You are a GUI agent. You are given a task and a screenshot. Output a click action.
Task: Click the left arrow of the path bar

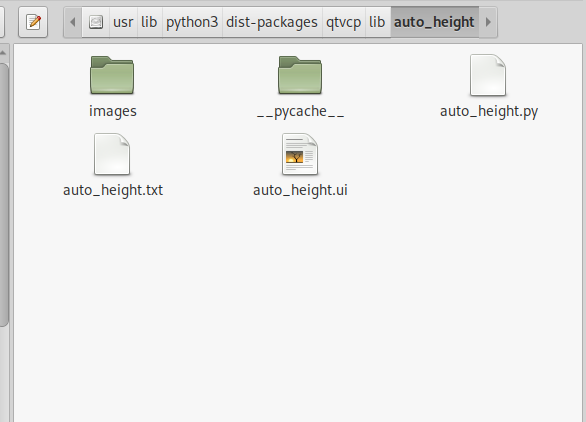pos(73,22)
